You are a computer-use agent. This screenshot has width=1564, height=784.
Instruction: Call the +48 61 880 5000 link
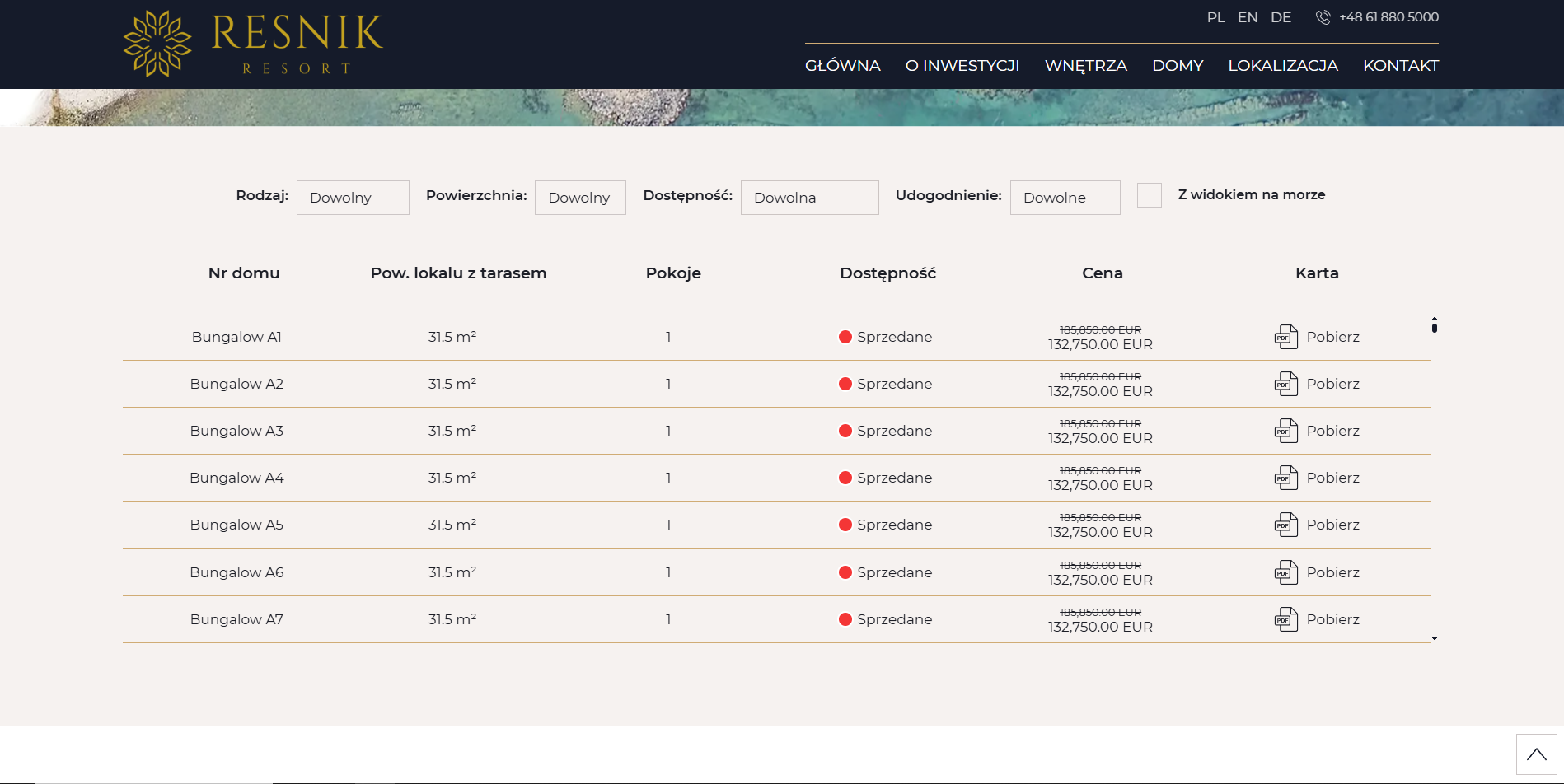coord(1389,17)
